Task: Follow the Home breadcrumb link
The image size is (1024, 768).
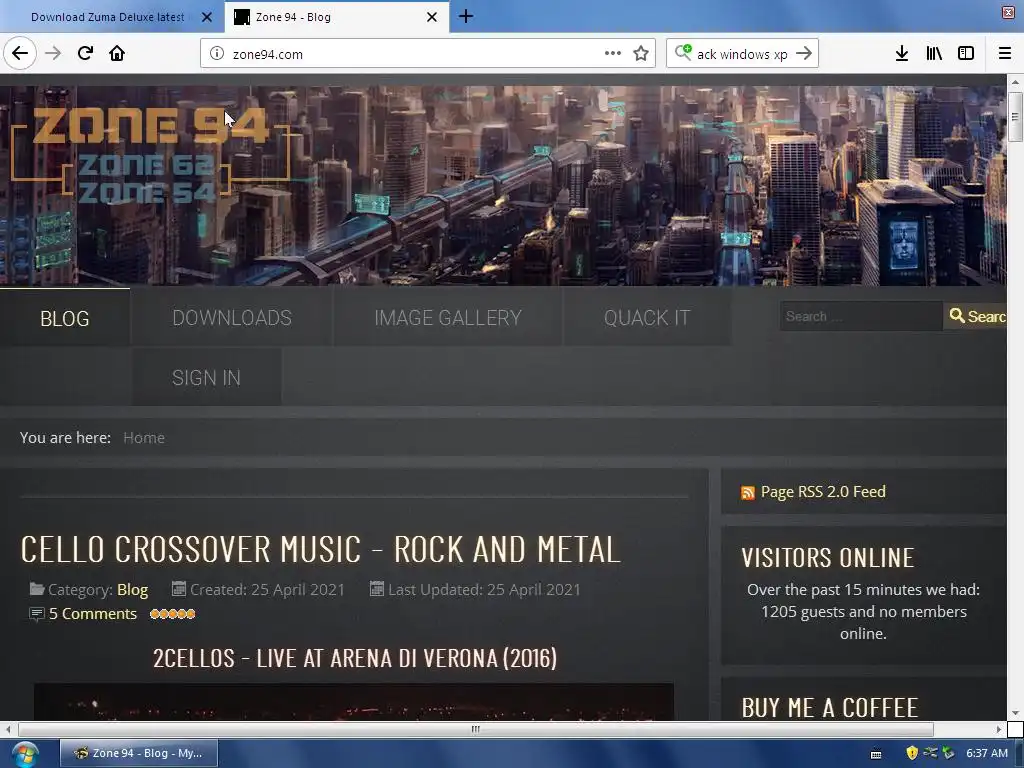Action: (x=144, y=438)
